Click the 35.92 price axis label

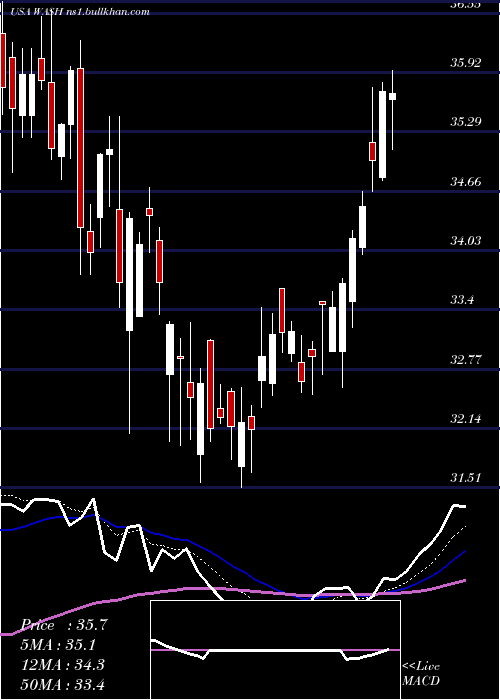tap(466, 62)
